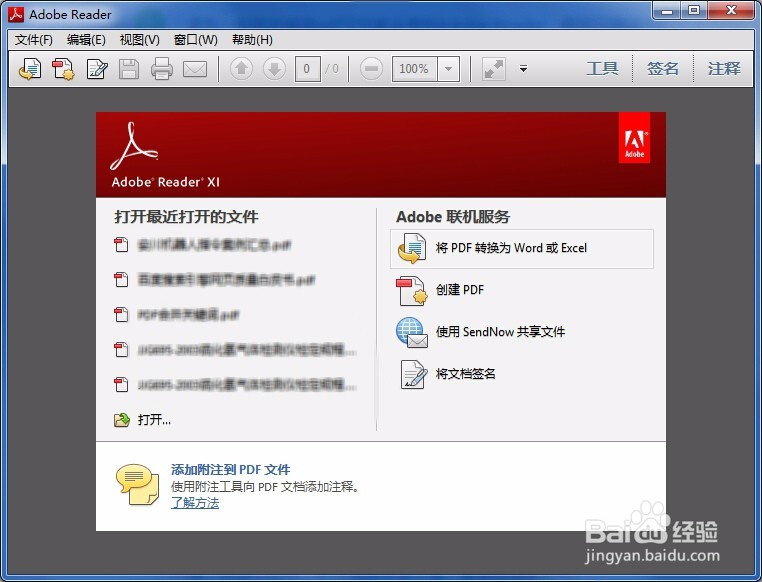Open the zoom level dropdown arrow
Screen dimensions: 762x582
tap(449, 69)
